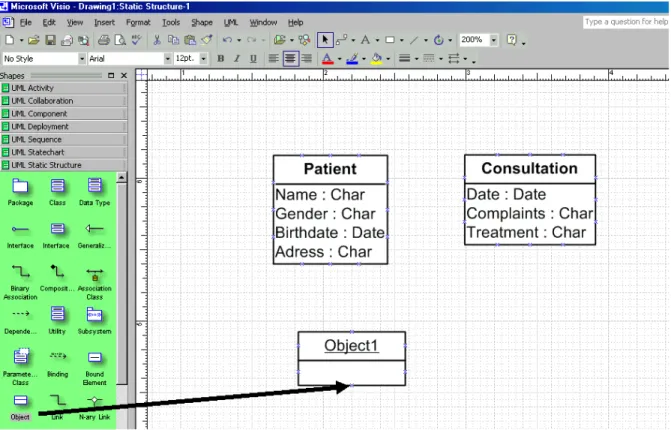The image size is (671, 430).
Task: Pick the Composition shape in the stencil
Action: (x=57, y=278)
